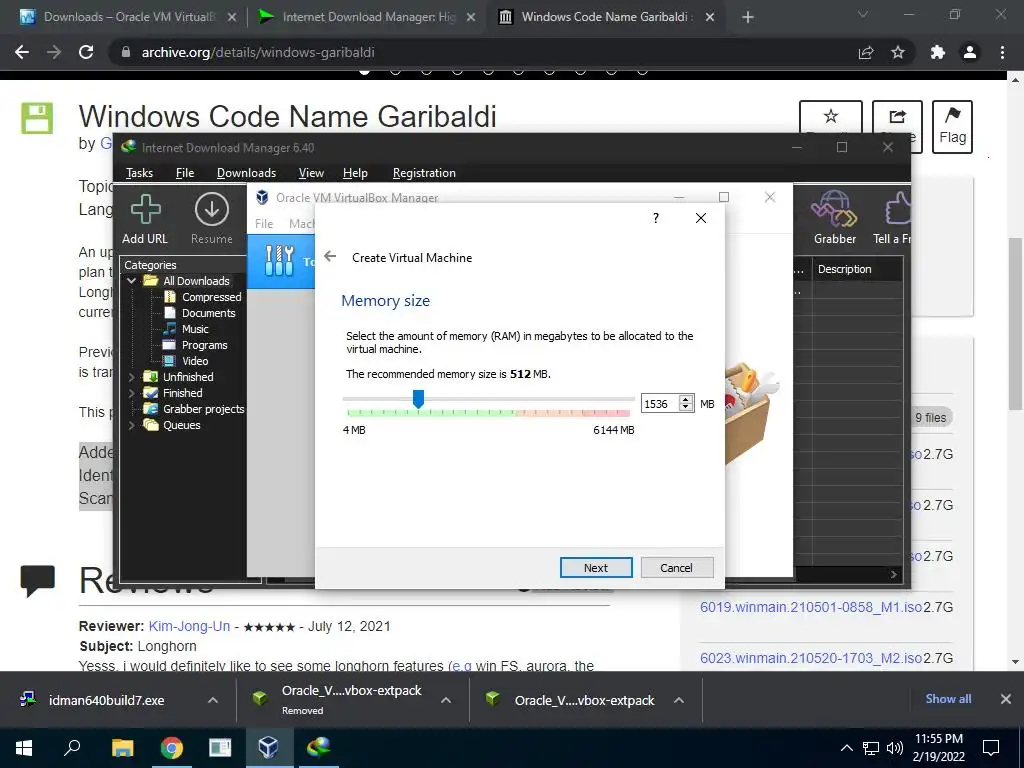Click the VirtualBox Tools icon
The width and height of the screenshot is (1024, 768).
[280, 261]
